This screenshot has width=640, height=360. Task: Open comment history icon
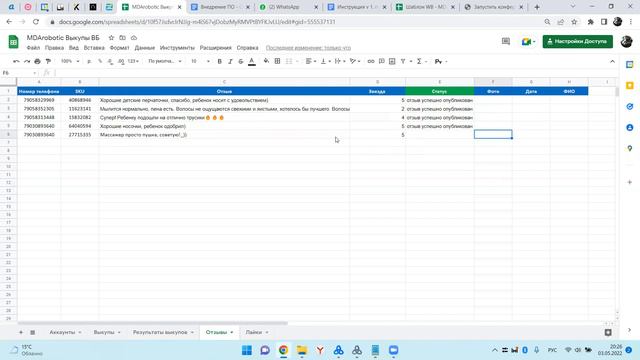pos(506,41)
